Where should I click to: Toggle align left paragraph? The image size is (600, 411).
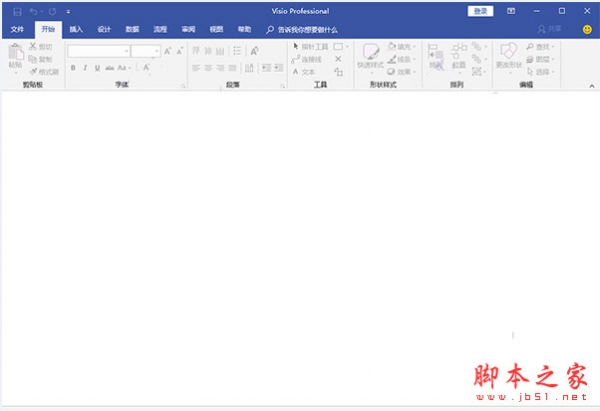(x=196, y=68)
